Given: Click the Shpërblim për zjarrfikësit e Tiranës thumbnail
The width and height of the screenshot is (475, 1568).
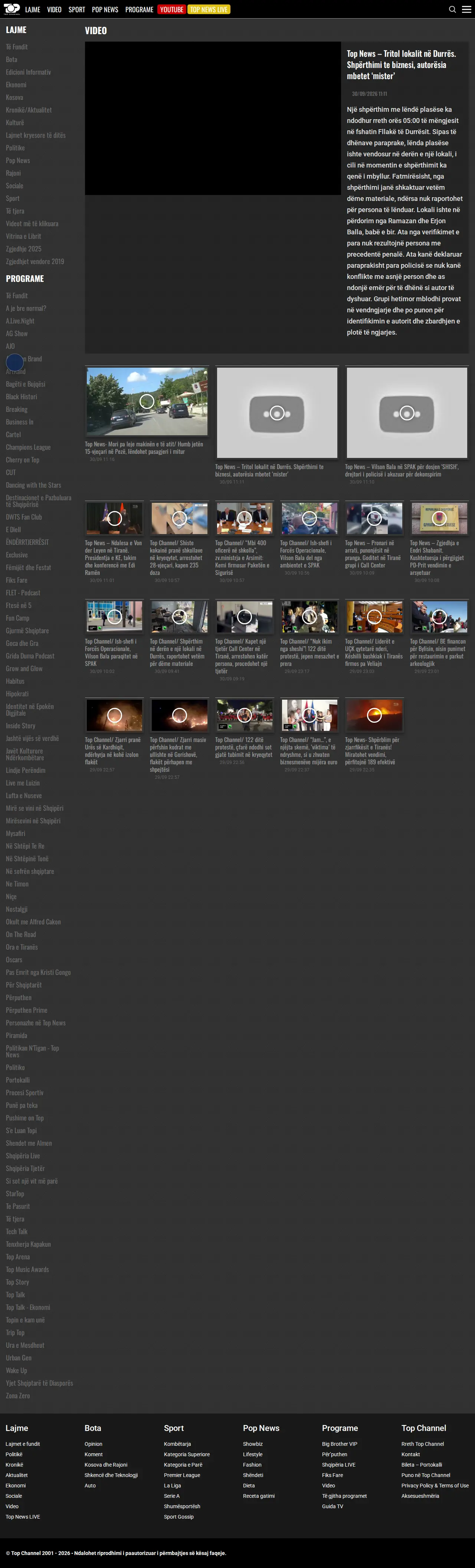Looking at the screenshot, I should point(375,715).
